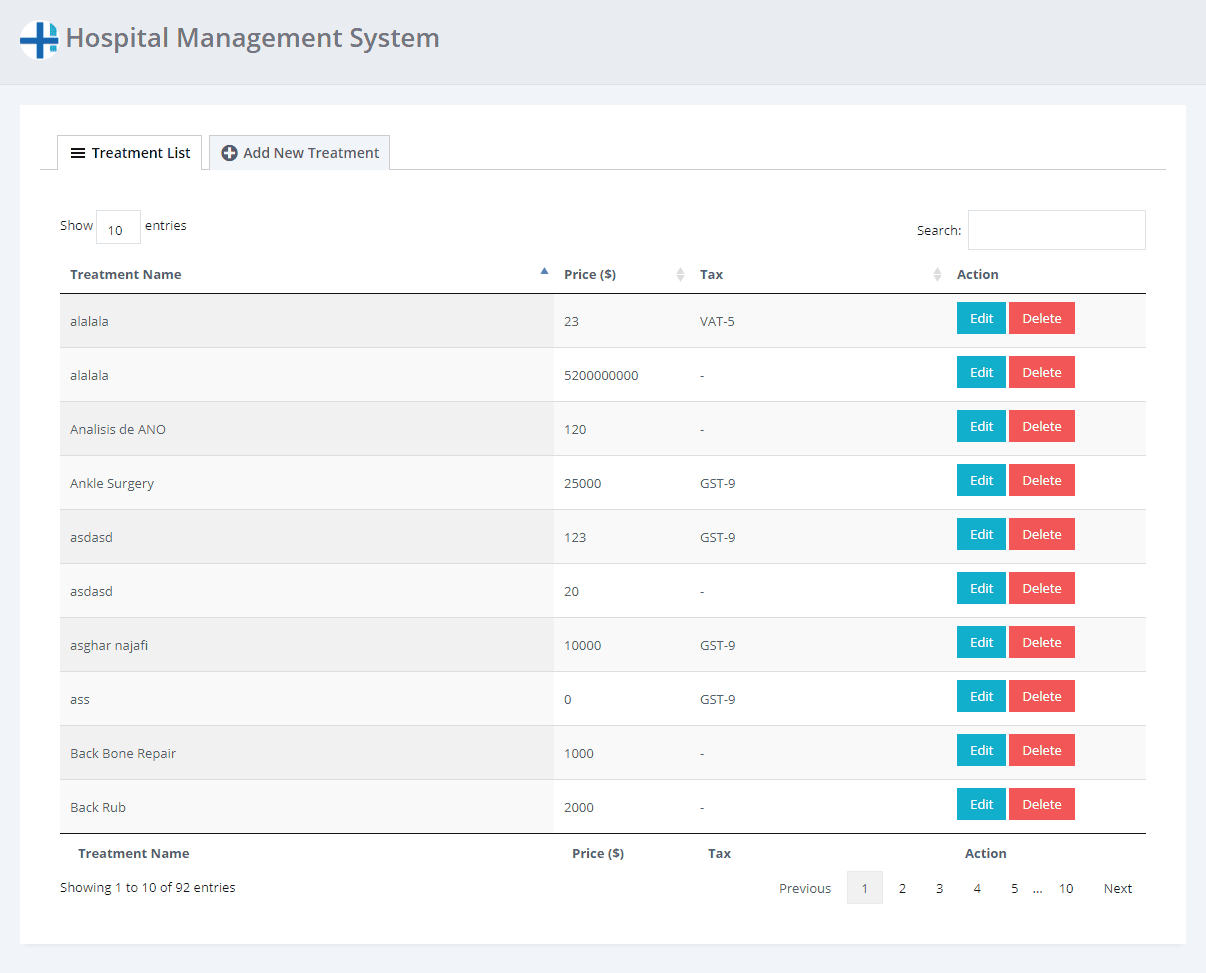
Task: Open page 4 in pagination
Action: [x=977, y=888]
